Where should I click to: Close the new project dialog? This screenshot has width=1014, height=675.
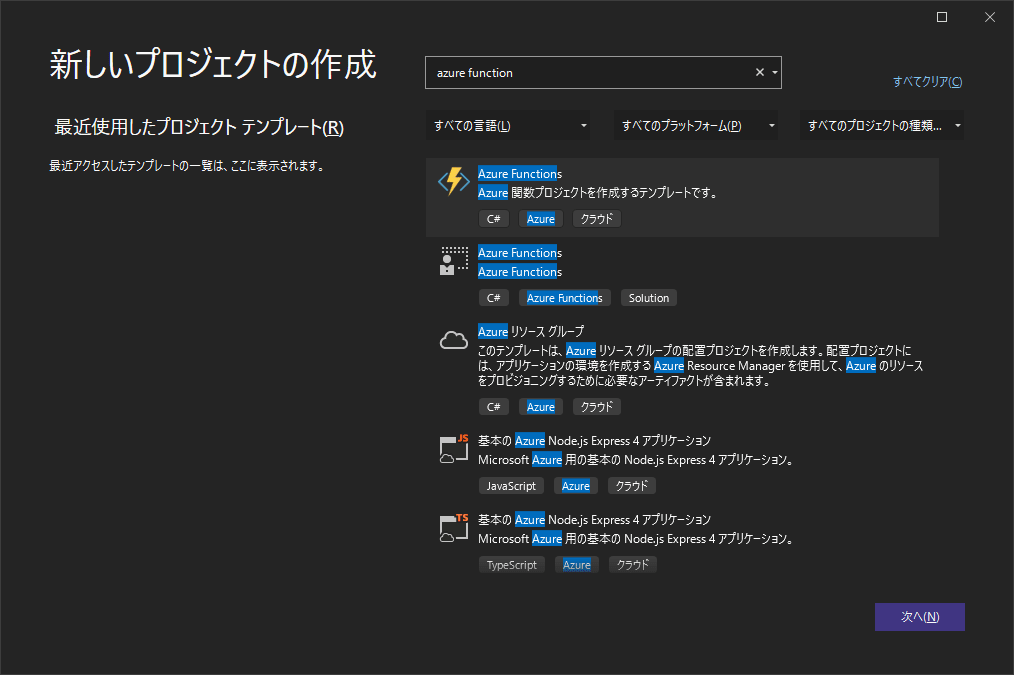[990, 17]
